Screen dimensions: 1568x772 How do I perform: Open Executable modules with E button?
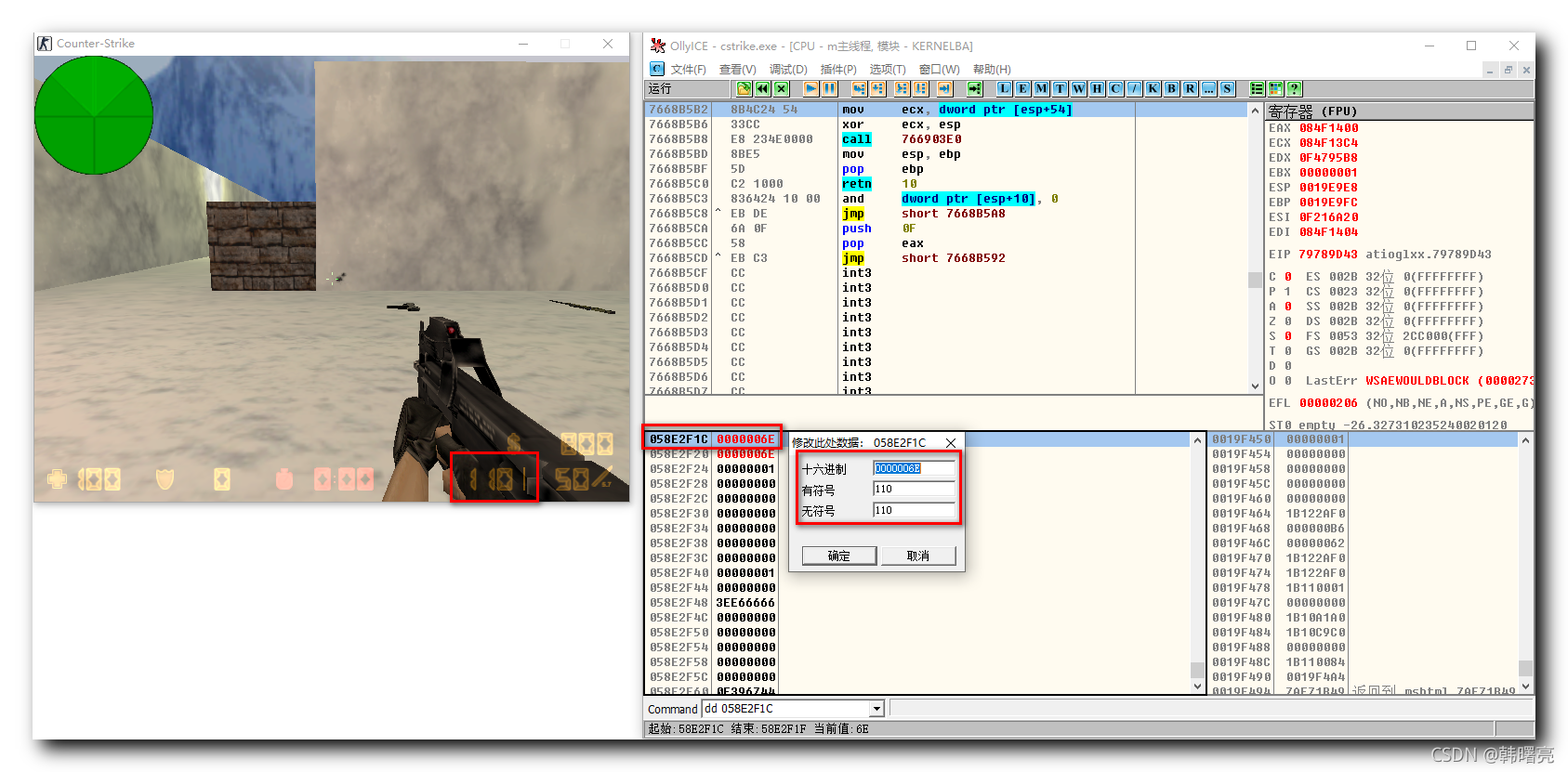point(1022,88)
